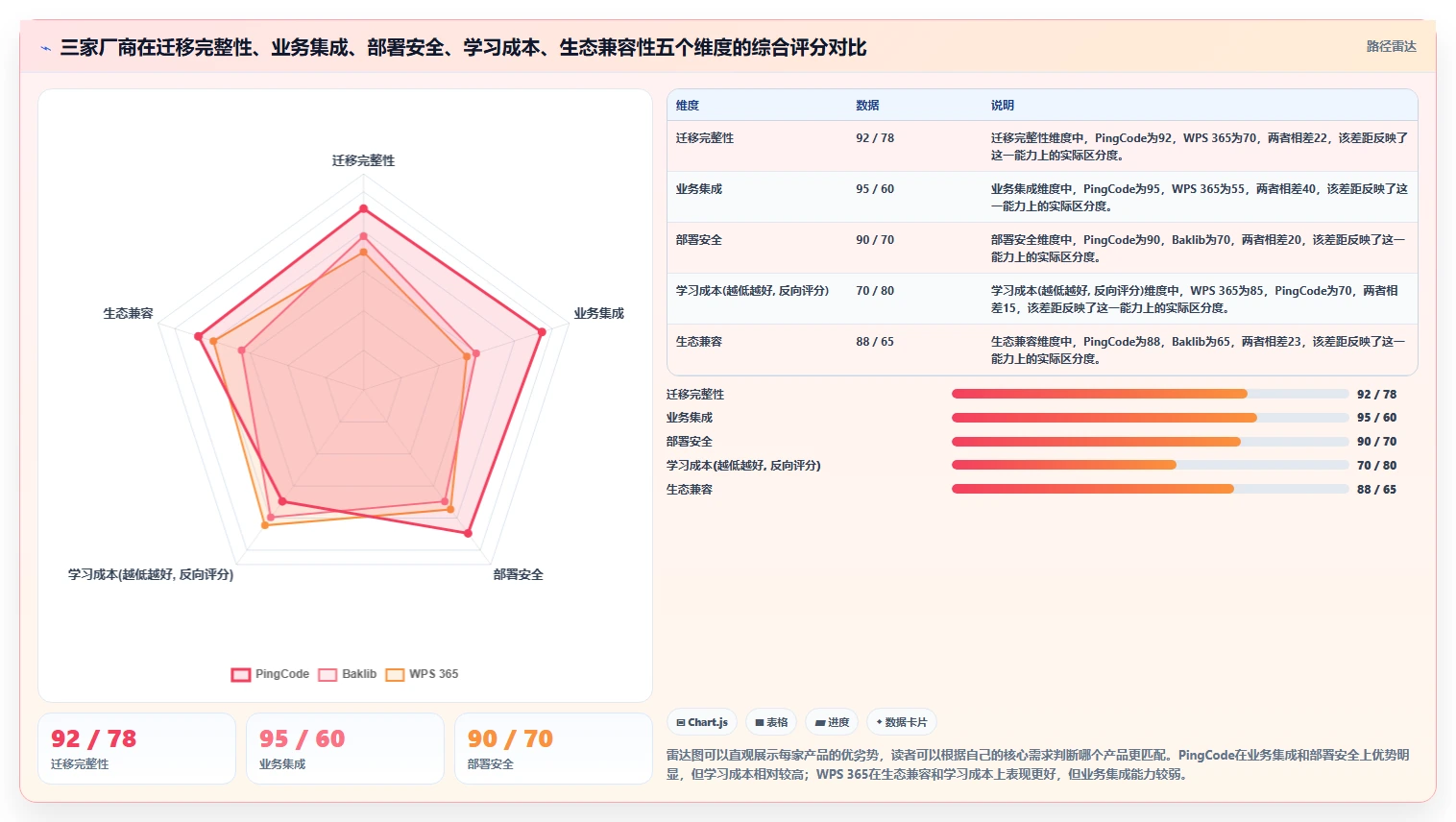
Task: Toggle the PingCode series in the chart legend
Action: coord(270,674)
